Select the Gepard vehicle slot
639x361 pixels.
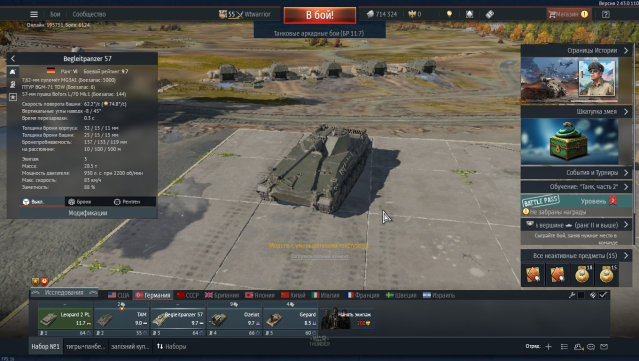tap(290, 320)
